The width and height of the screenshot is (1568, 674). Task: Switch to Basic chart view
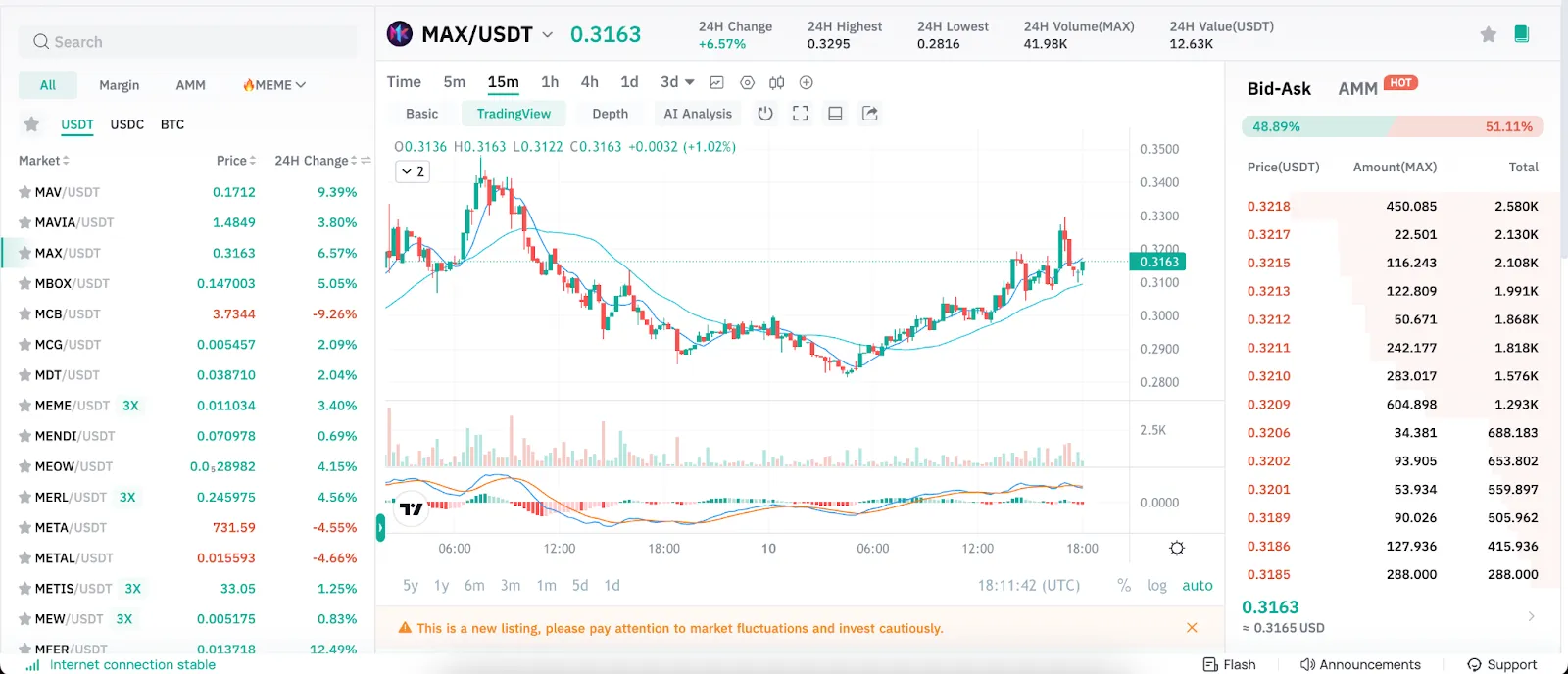point(422,114)
